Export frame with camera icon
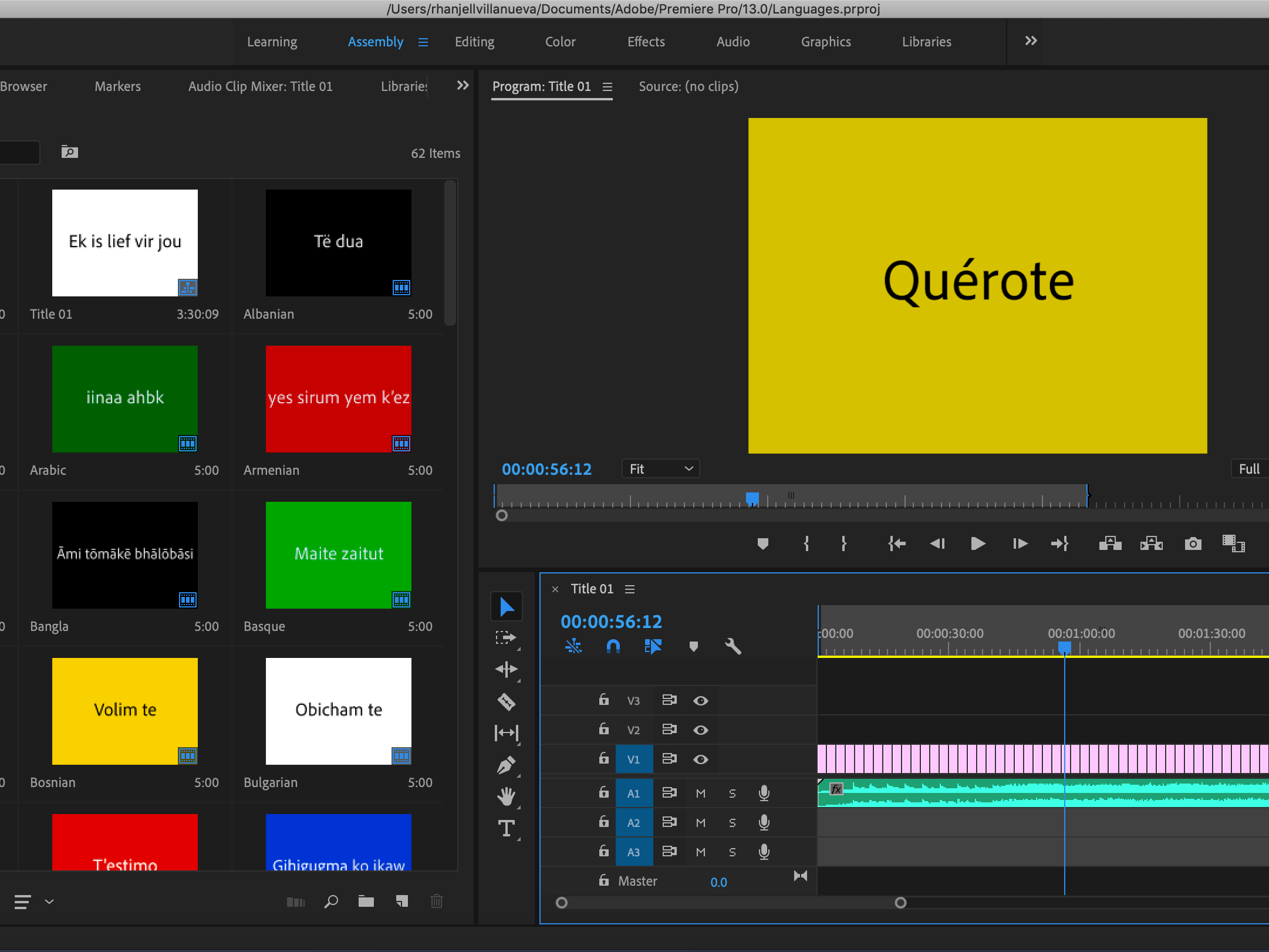The width and height of the screenshot is (1269, 952). (1193, 543)
